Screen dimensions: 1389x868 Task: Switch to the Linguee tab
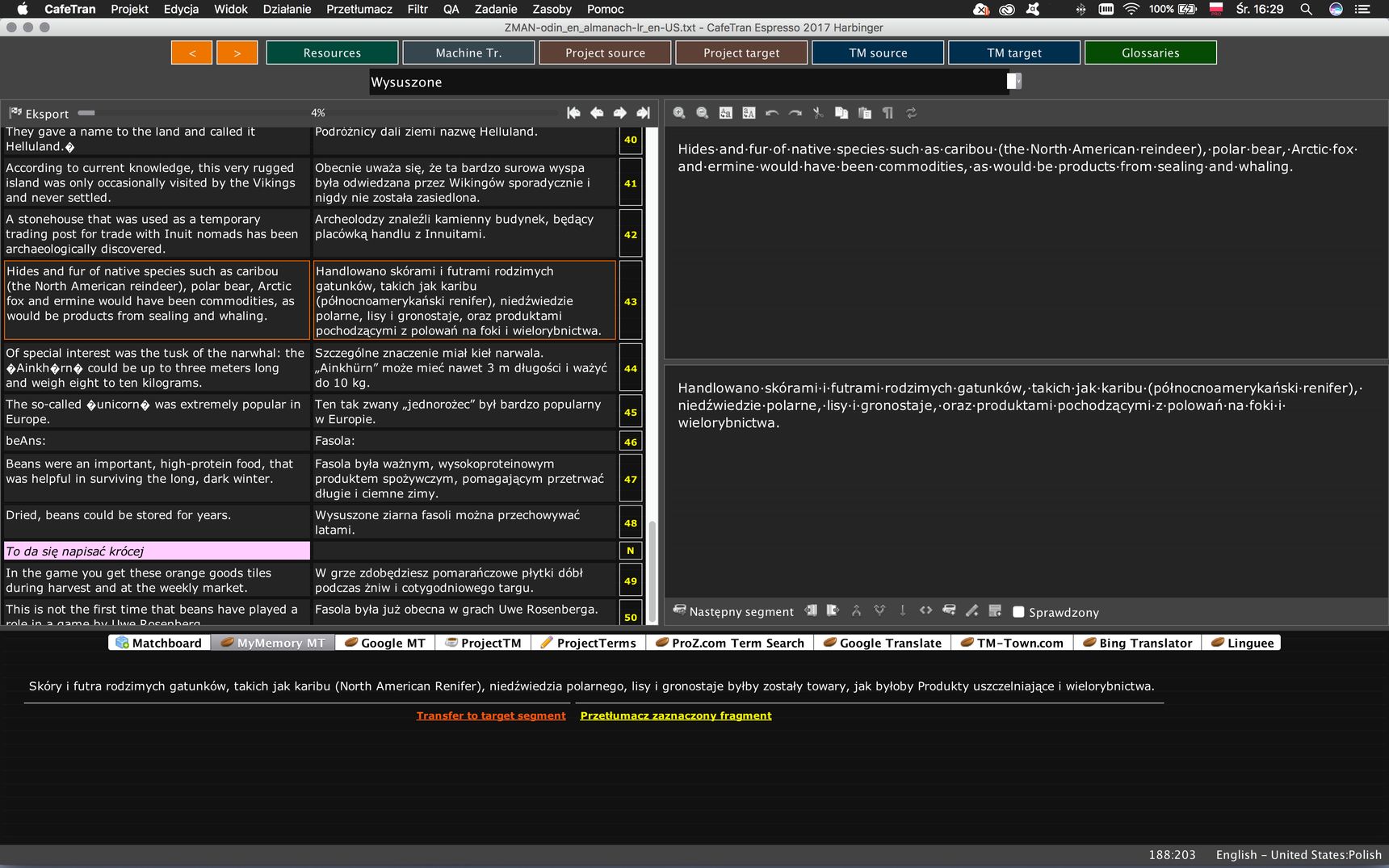[1242, 643]
